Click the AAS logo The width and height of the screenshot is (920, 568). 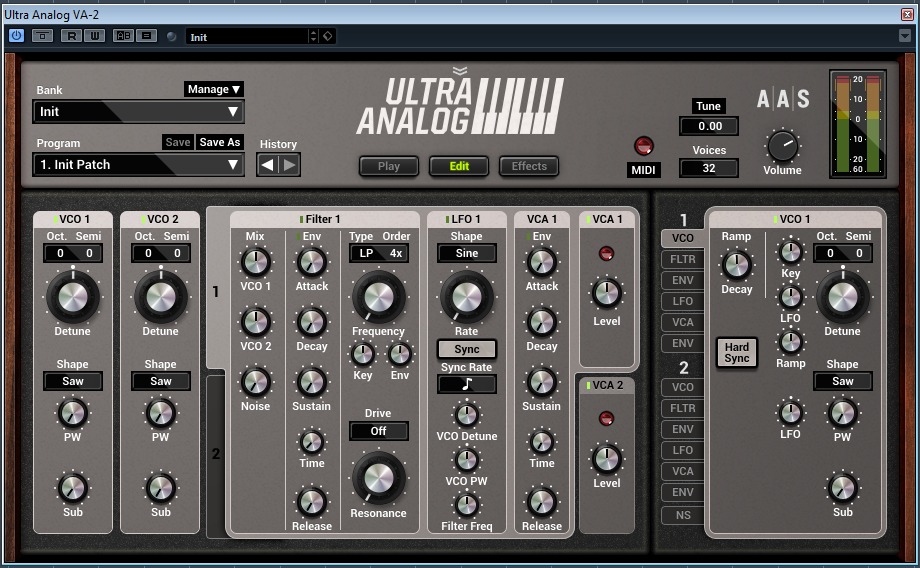783,99
